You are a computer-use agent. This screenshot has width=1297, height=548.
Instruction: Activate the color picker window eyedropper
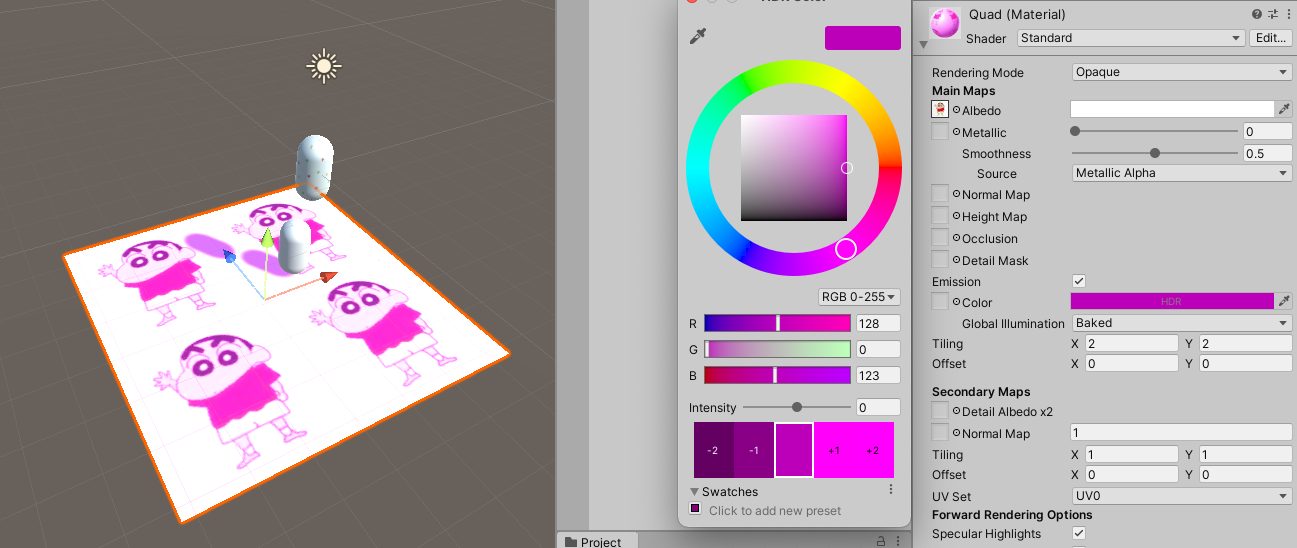coord(698,37)
